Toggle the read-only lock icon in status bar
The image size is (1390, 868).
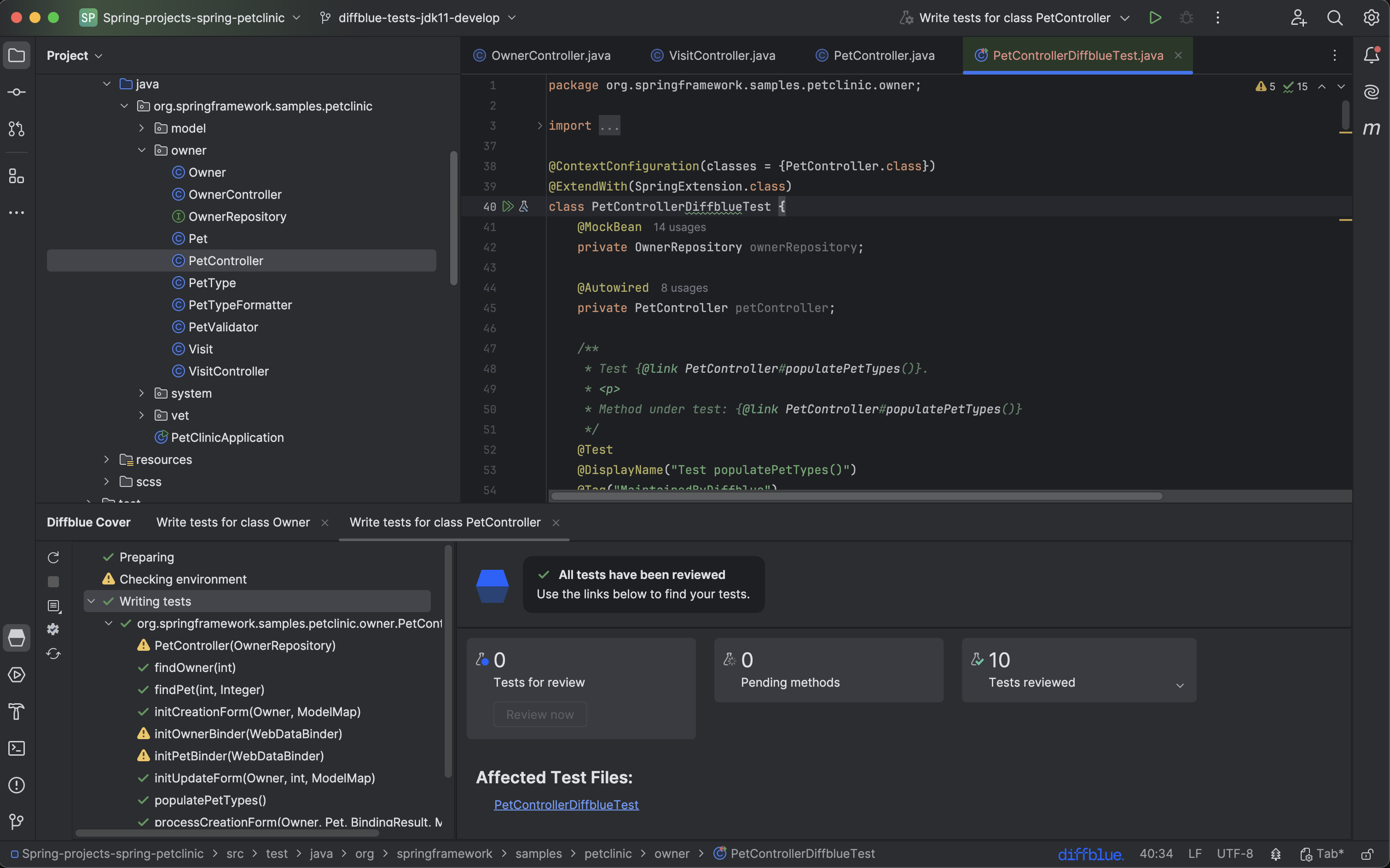pyautogui.click(x=1367, y=854)
